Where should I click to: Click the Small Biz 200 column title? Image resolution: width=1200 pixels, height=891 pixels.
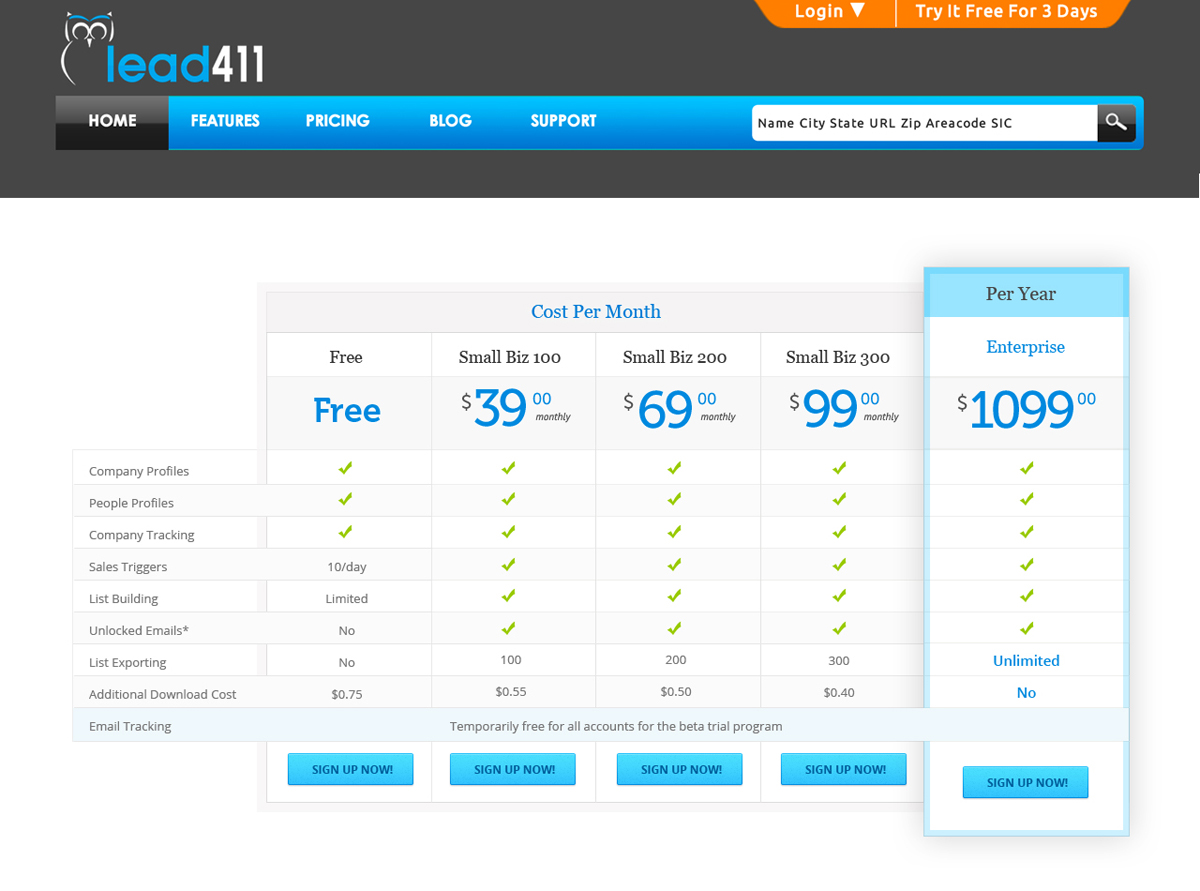(x=675, y=357)
